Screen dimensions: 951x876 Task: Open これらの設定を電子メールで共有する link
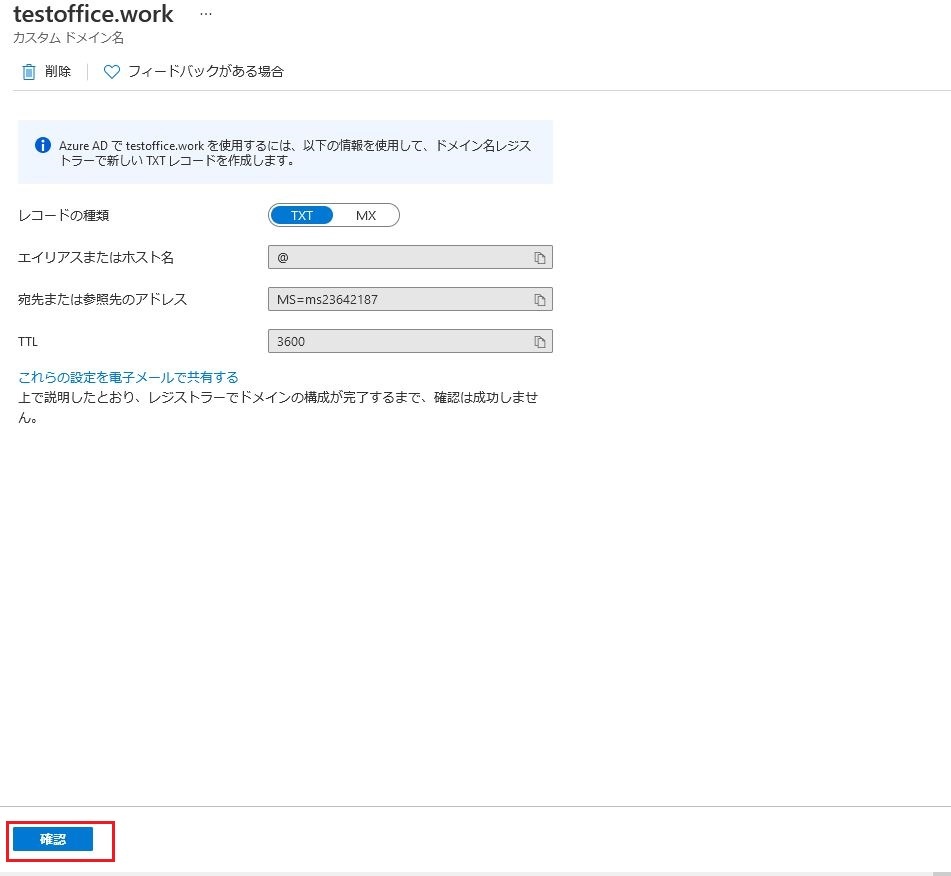click(x=128, y=377)
